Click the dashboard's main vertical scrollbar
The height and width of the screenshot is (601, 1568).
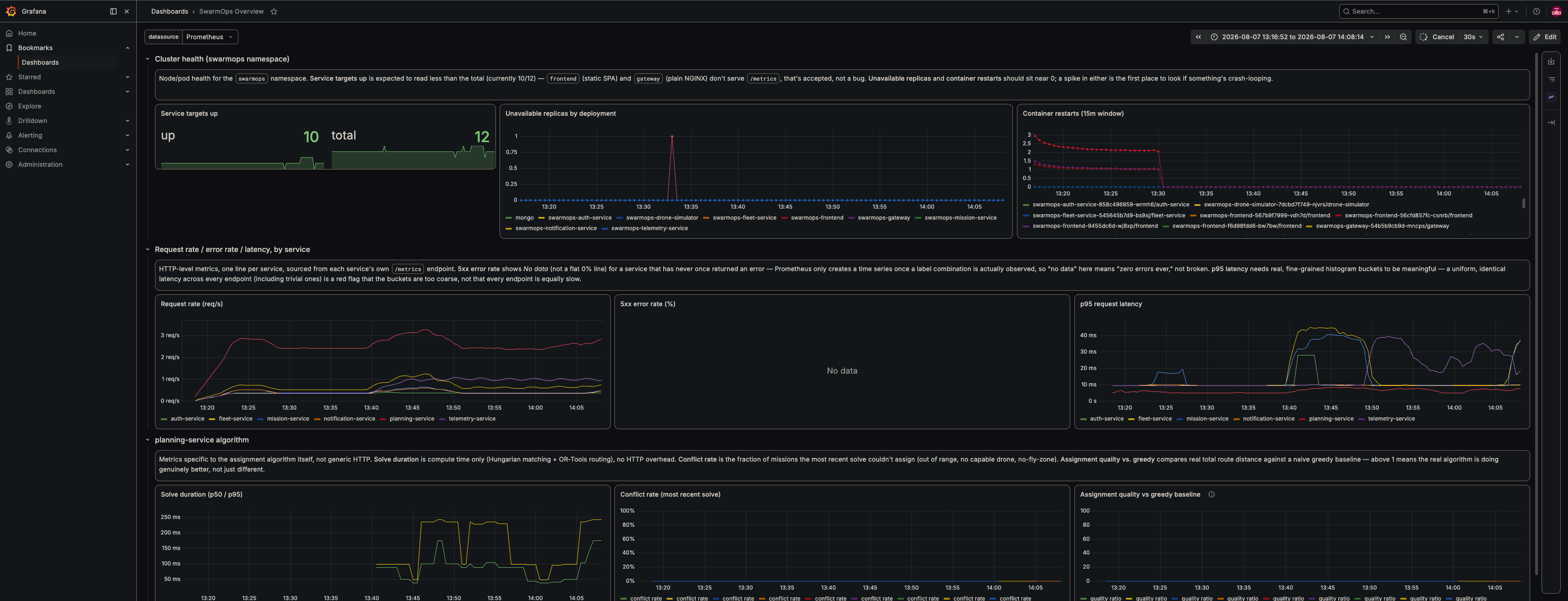tap(1536, 314)
